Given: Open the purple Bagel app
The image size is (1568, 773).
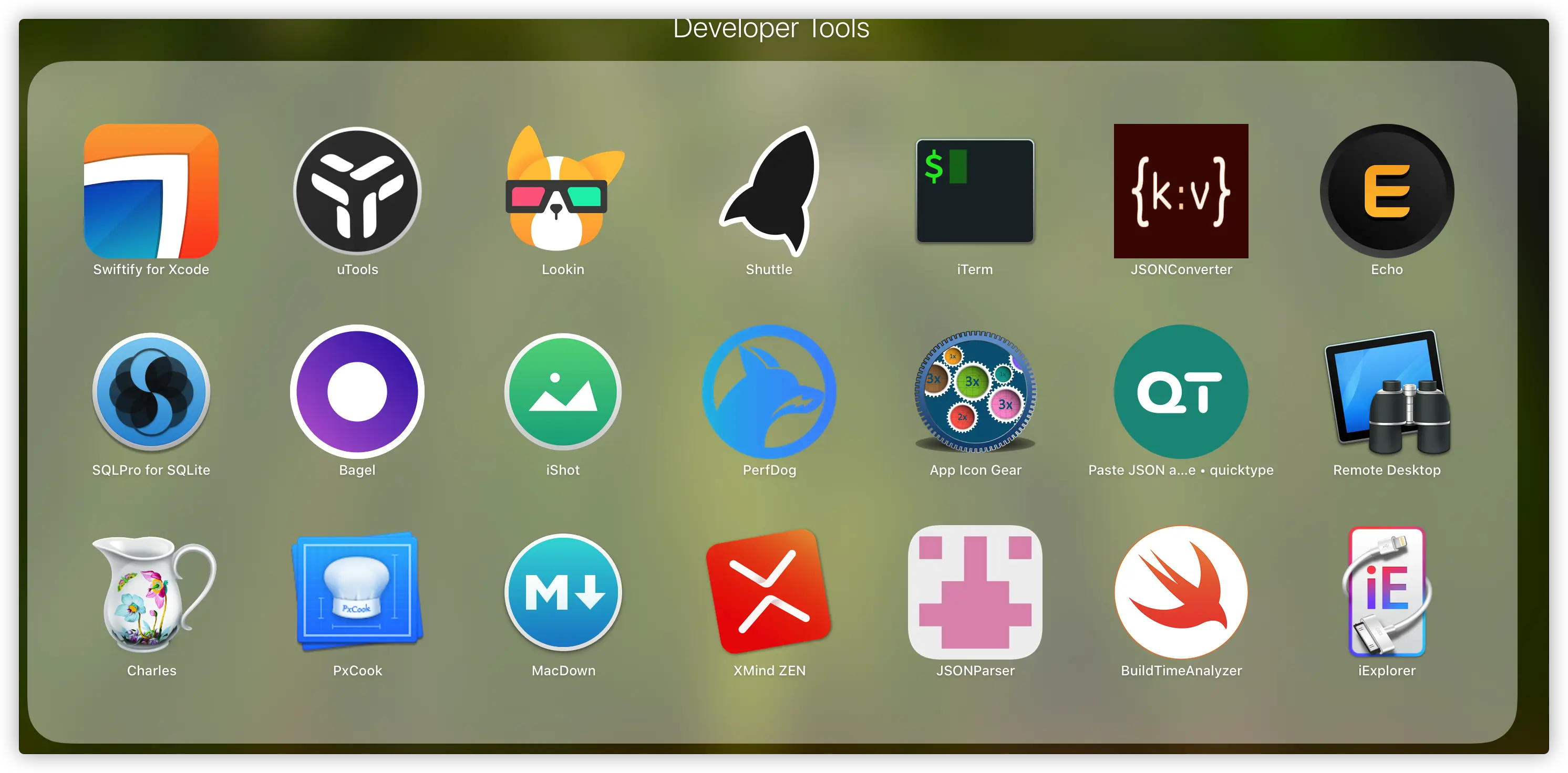Looking at the screenshot, I should pyautogui.click(x=357, y=392).
